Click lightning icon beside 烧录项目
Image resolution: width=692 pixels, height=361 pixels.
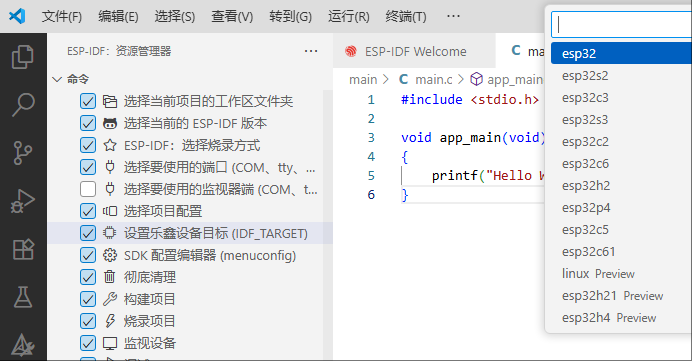110,321
